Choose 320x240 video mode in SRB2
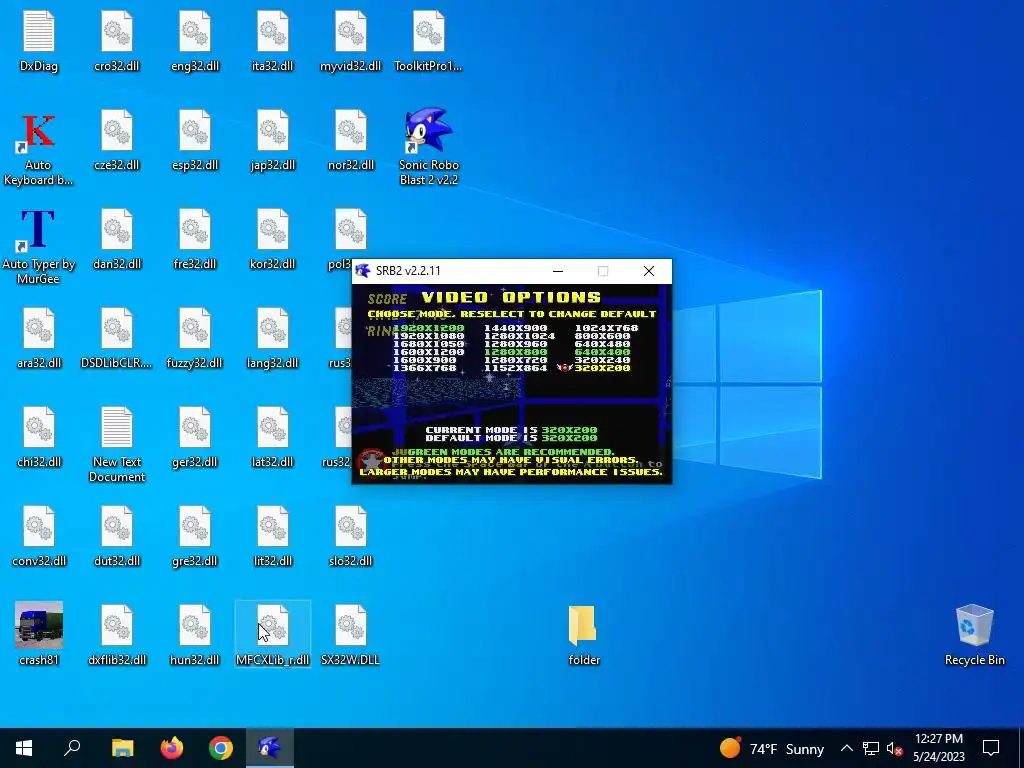 tap(602, 360)
